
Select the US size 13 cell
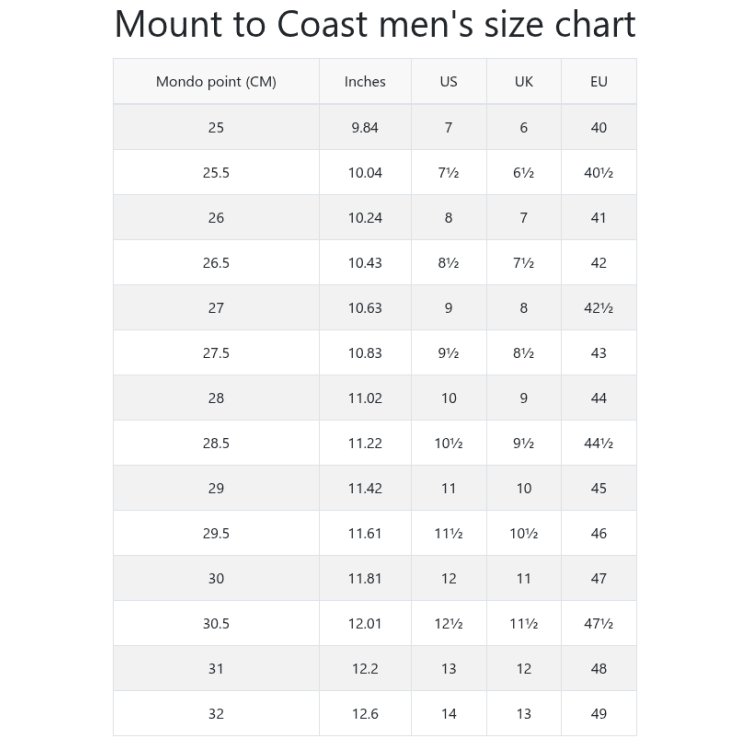448,669
